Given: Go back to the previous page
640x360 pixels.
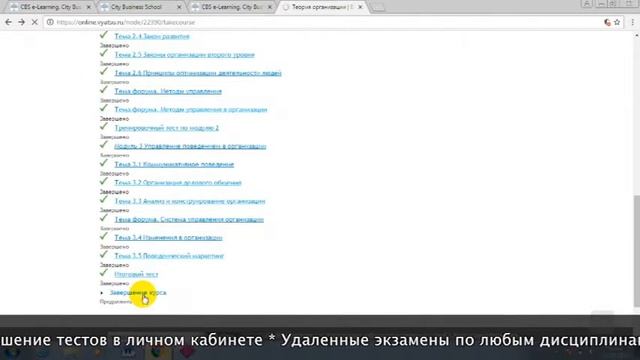Looking at the screenshot, I should pyautogui.click(x=8, y=22).
